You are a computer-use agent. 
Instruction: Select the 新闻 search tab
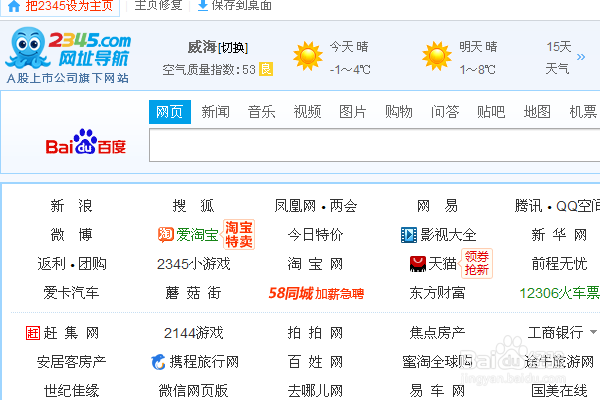(x=215, y=112)
